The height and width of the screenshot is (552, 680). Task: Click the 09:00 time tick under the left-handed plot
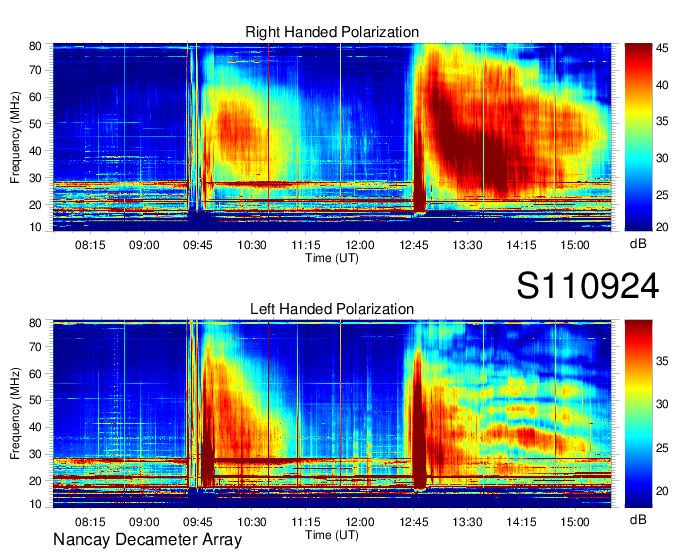pos(144,522)
